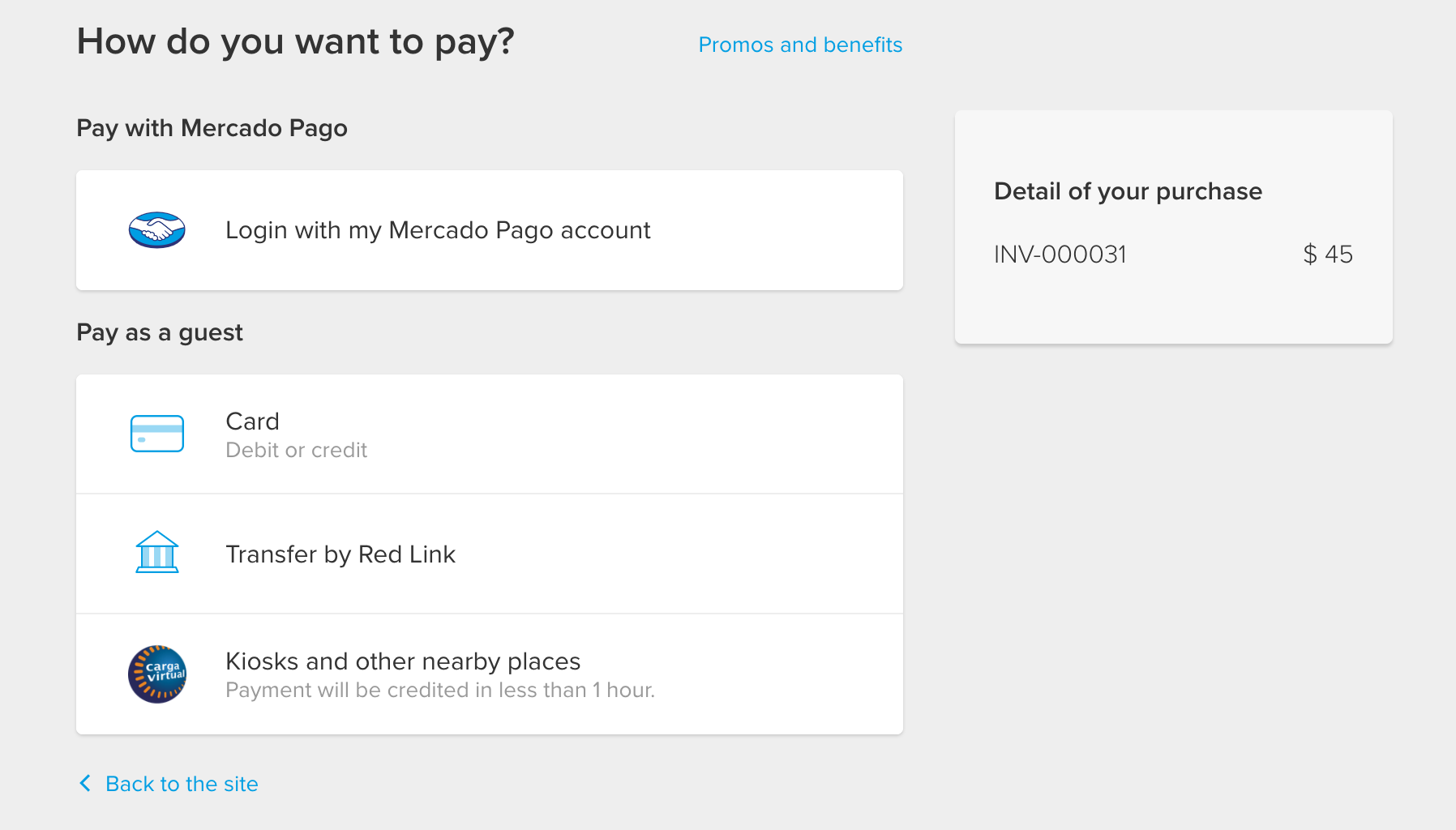The width and height of the screenshot is (1456, 830).
Task: Click the Pay as a guest heading
Action: tap(160, 332)
